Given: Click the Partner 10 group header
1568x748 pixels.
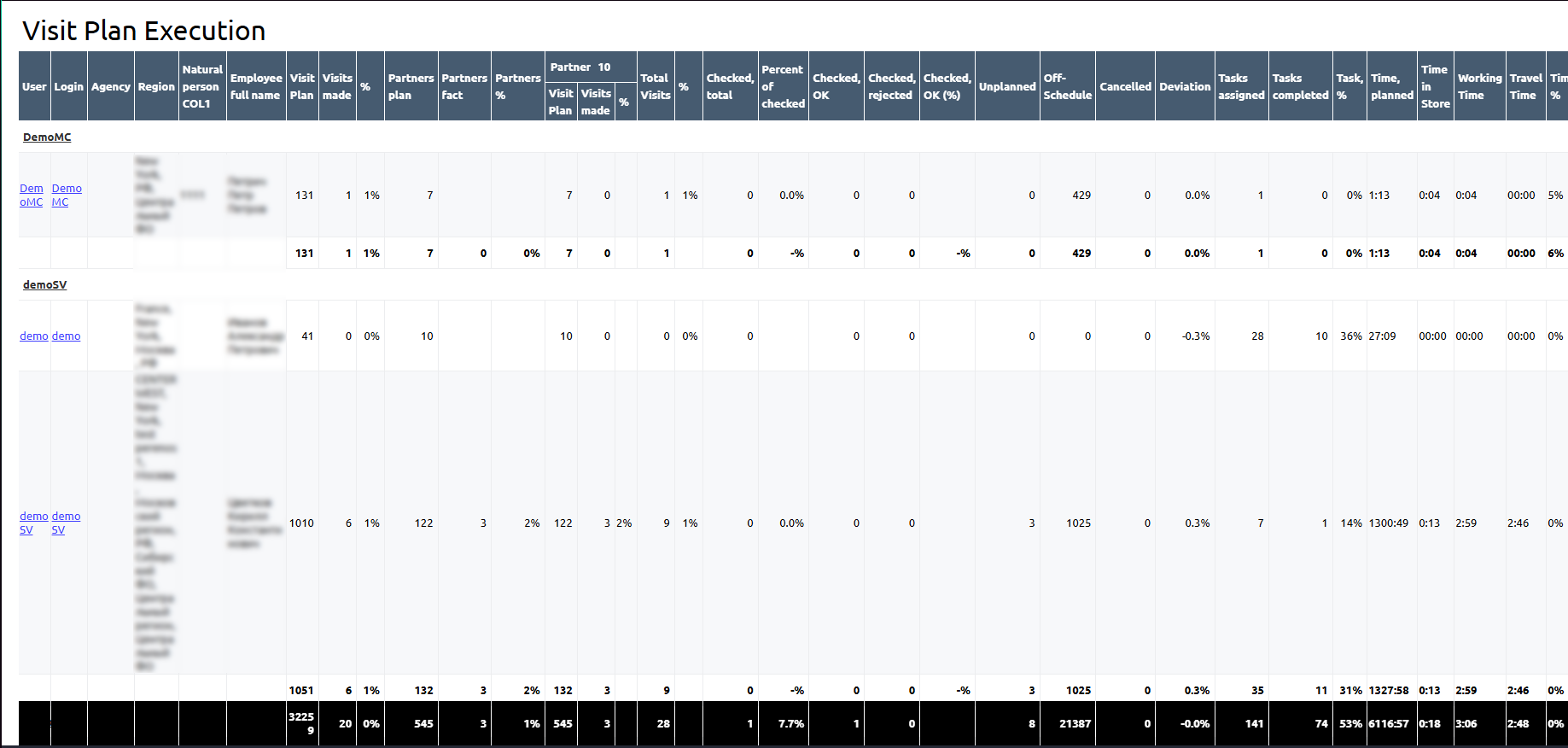Looking at the screenshot, I should coord(580,67).
